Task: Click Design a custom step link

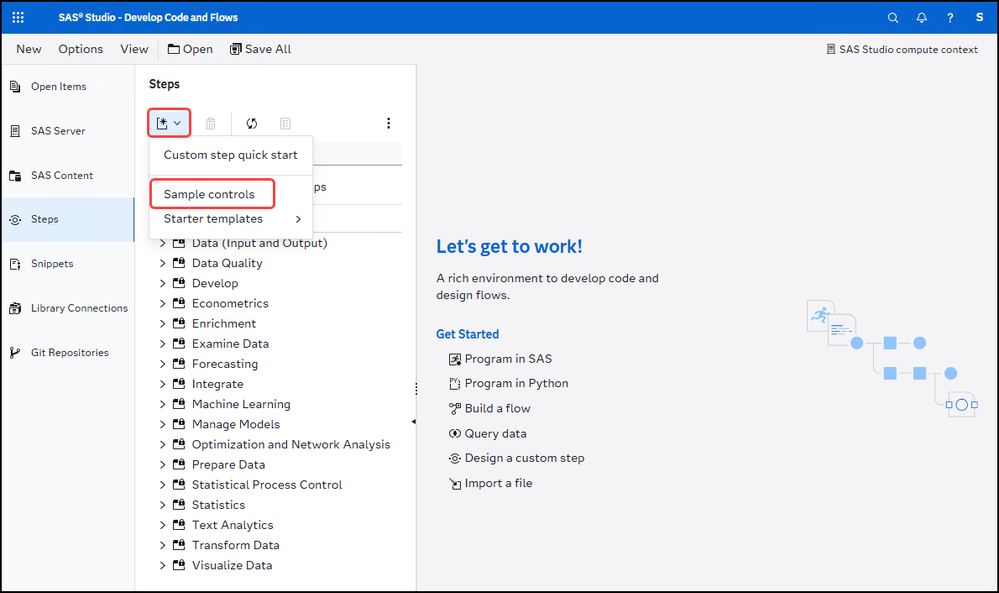Action: [517, 459]
